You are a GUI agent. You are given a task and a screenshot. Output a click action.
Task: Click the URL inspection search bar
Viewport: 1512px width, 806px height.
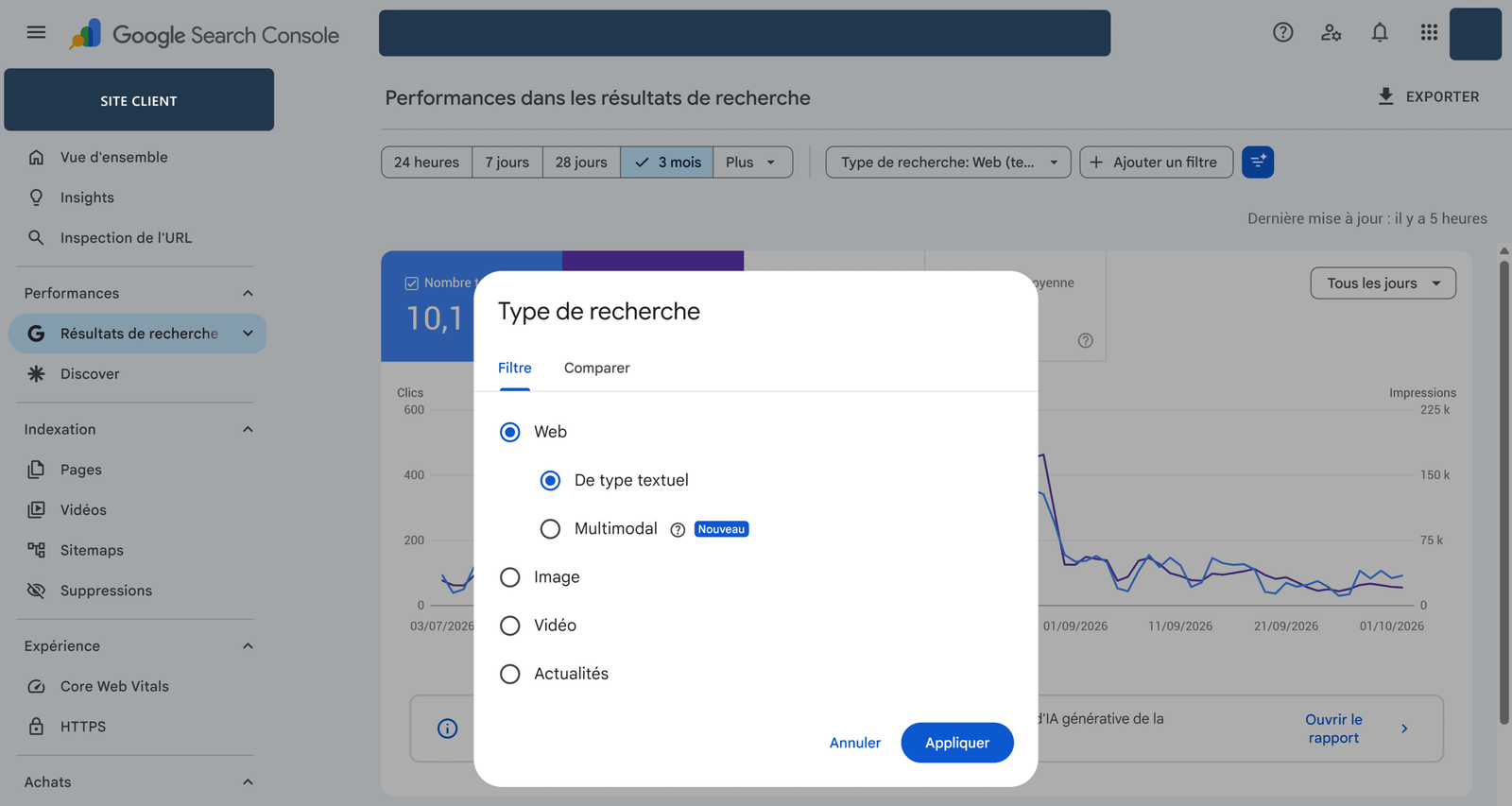745,33
